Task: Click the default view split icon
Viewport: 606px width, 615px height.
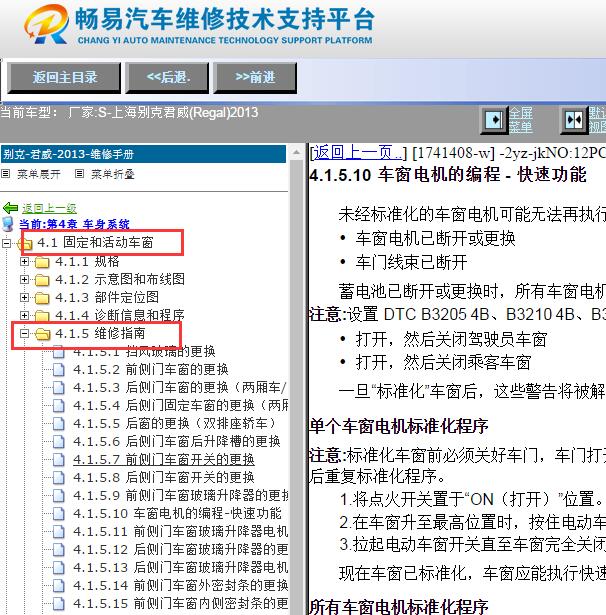Action: pyautogui.click(x=574, y=120)
